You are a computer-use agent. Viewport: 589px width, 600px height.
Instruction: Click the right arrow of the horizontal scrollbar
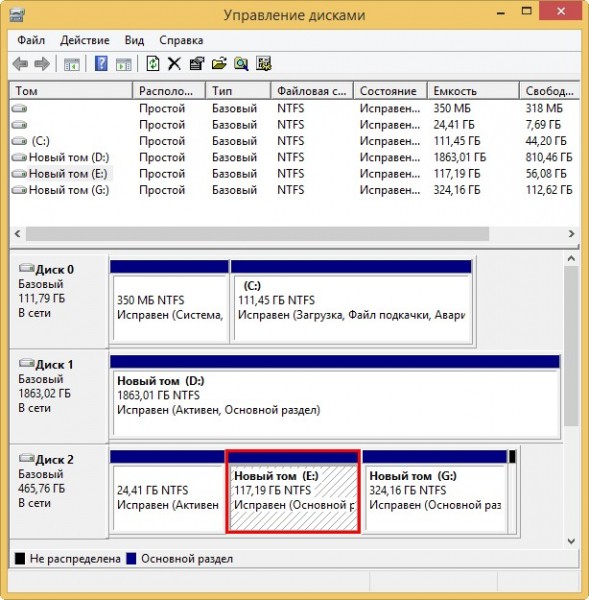pyautogui.click(x=571, y=233)
